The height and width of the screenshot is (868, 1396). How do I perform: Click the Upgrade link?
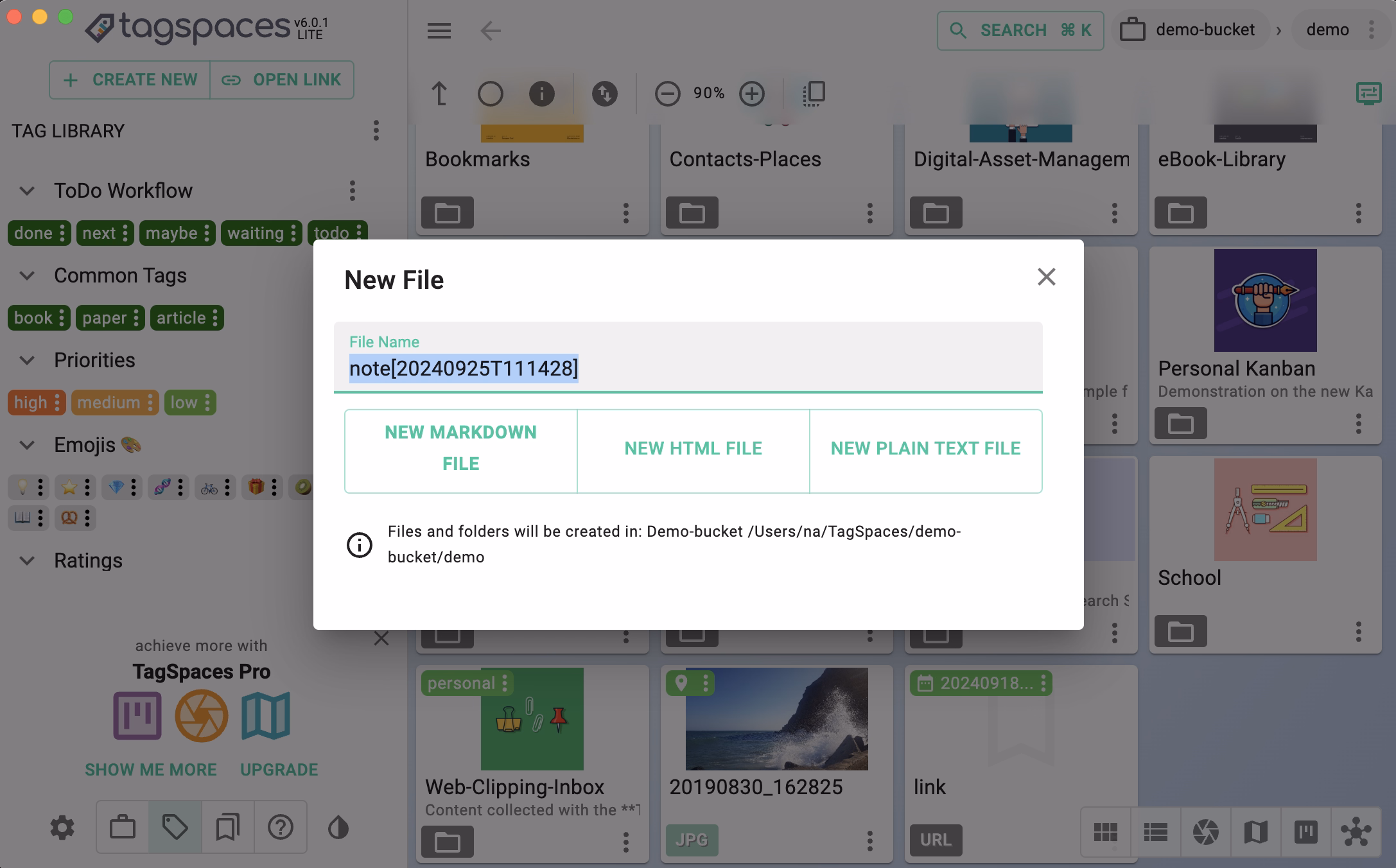[279, 769]
